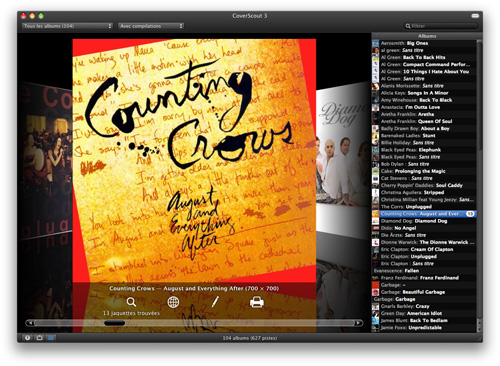Click the 13 badge on Counting Crows row
This screenshot has width=500, height=366.
point(470,214)
